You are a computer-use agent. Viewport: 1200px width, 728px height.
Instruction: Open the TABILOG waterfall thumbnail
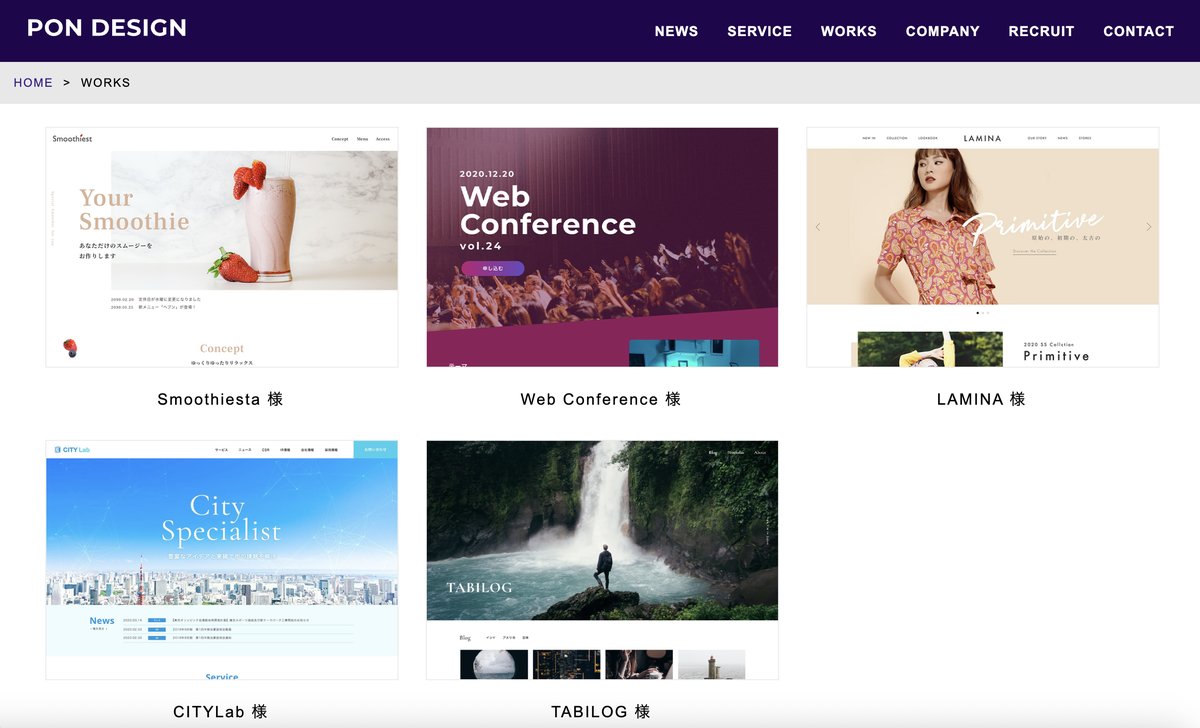point(602,560)
